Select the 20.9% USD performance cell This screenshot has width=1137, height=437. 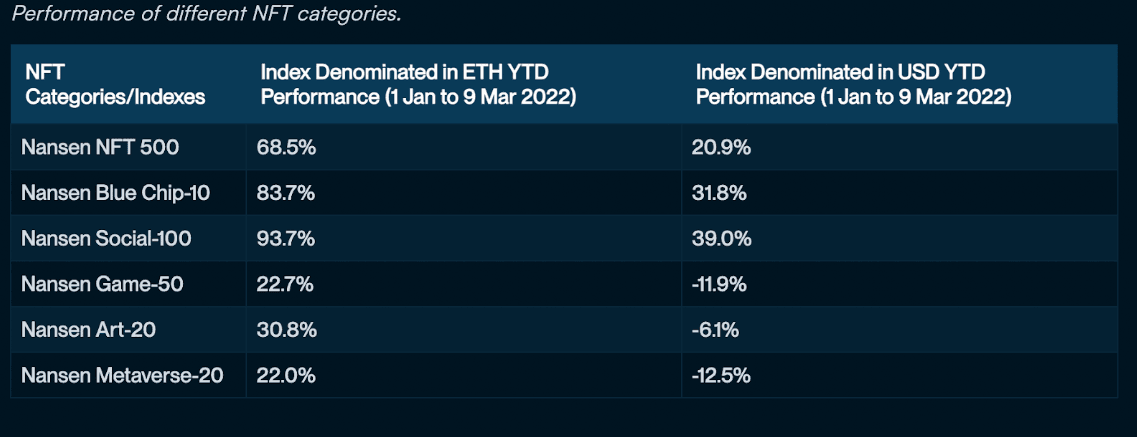pyautogui.click(x=721, y=148)
